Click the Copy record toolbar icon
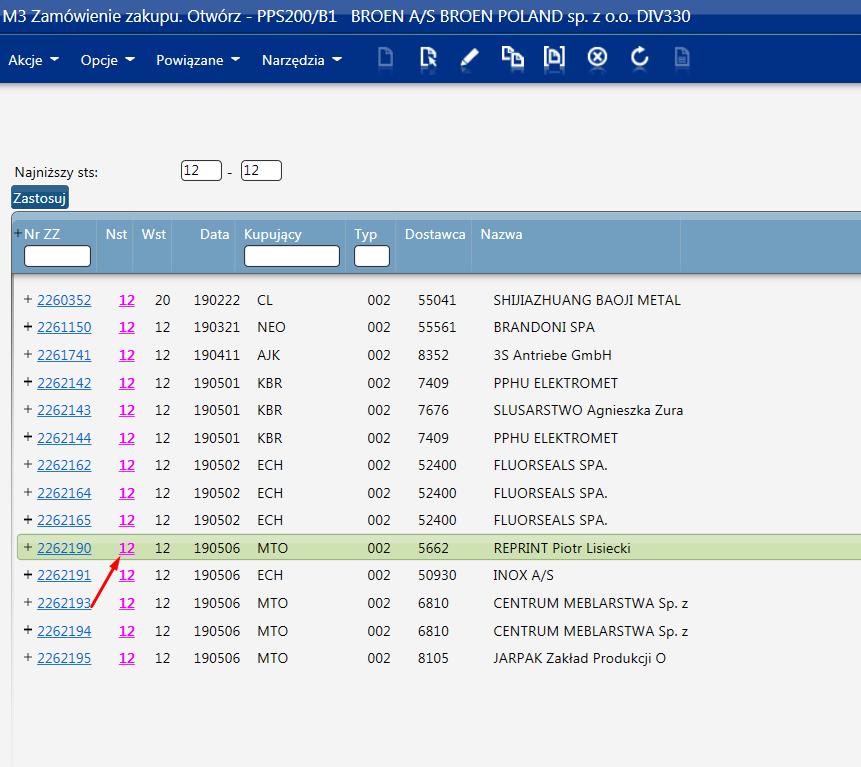This screenshot has width=861, height=767. (x=512, y=57)
